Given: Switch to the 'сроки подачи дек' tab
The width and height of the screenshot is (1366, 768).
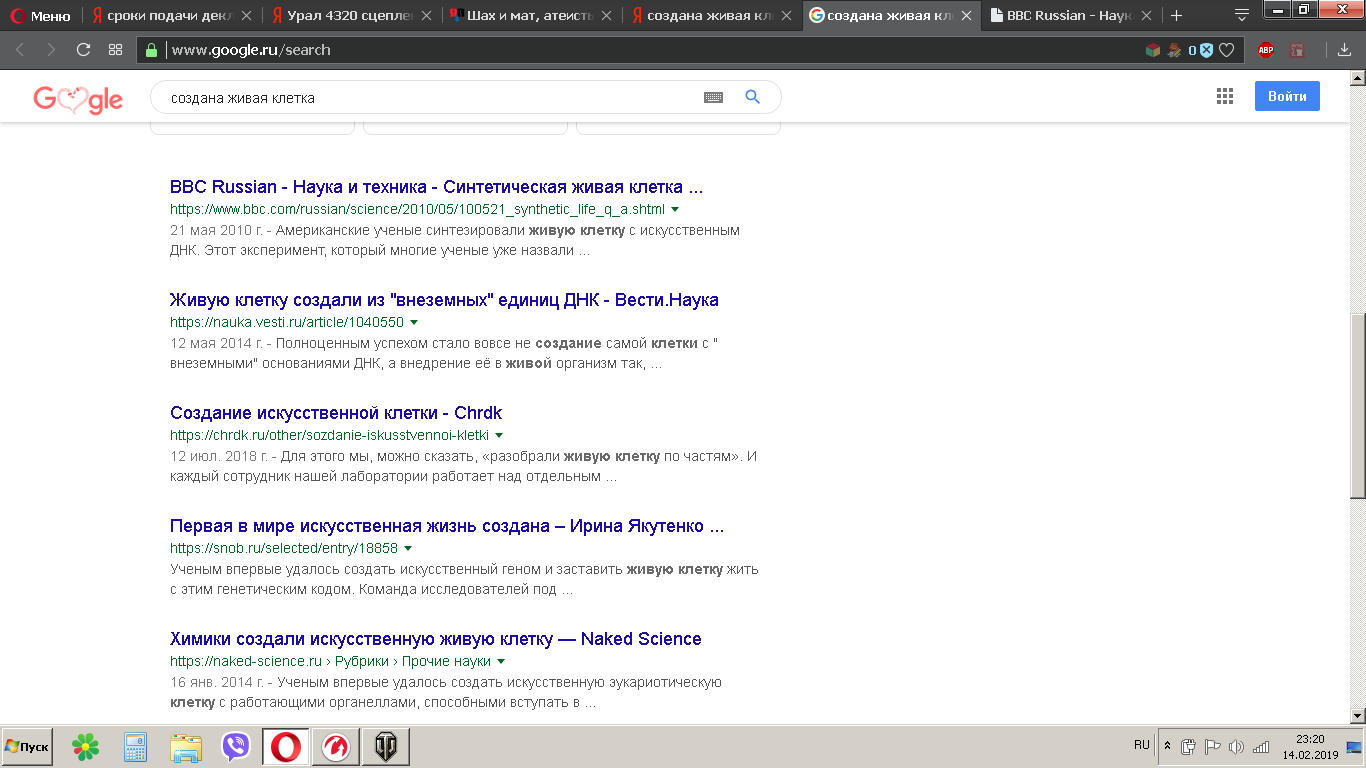Looking at the screenshot, I should (x=171, y=16).
